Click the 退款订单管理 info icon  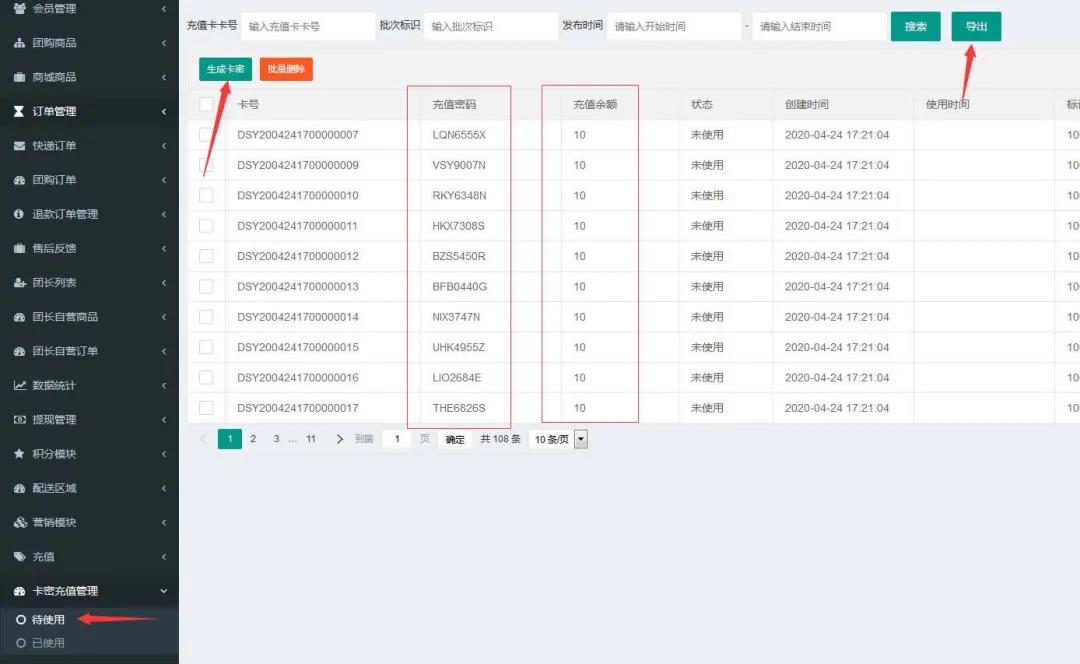(x=20, y=214)
